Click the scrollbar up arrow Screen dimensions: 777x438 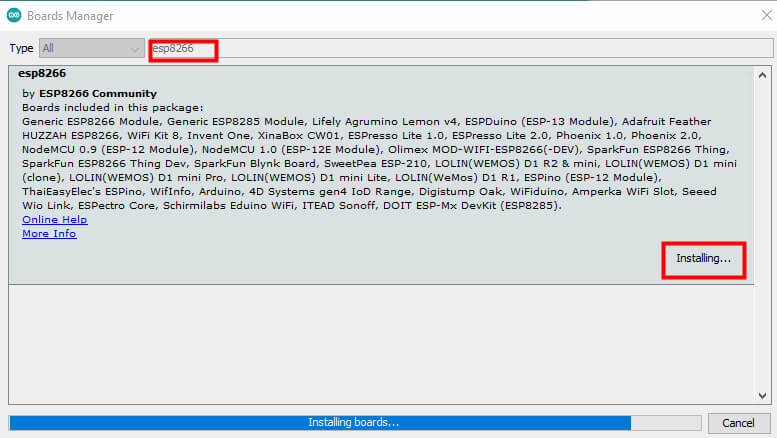762,75
